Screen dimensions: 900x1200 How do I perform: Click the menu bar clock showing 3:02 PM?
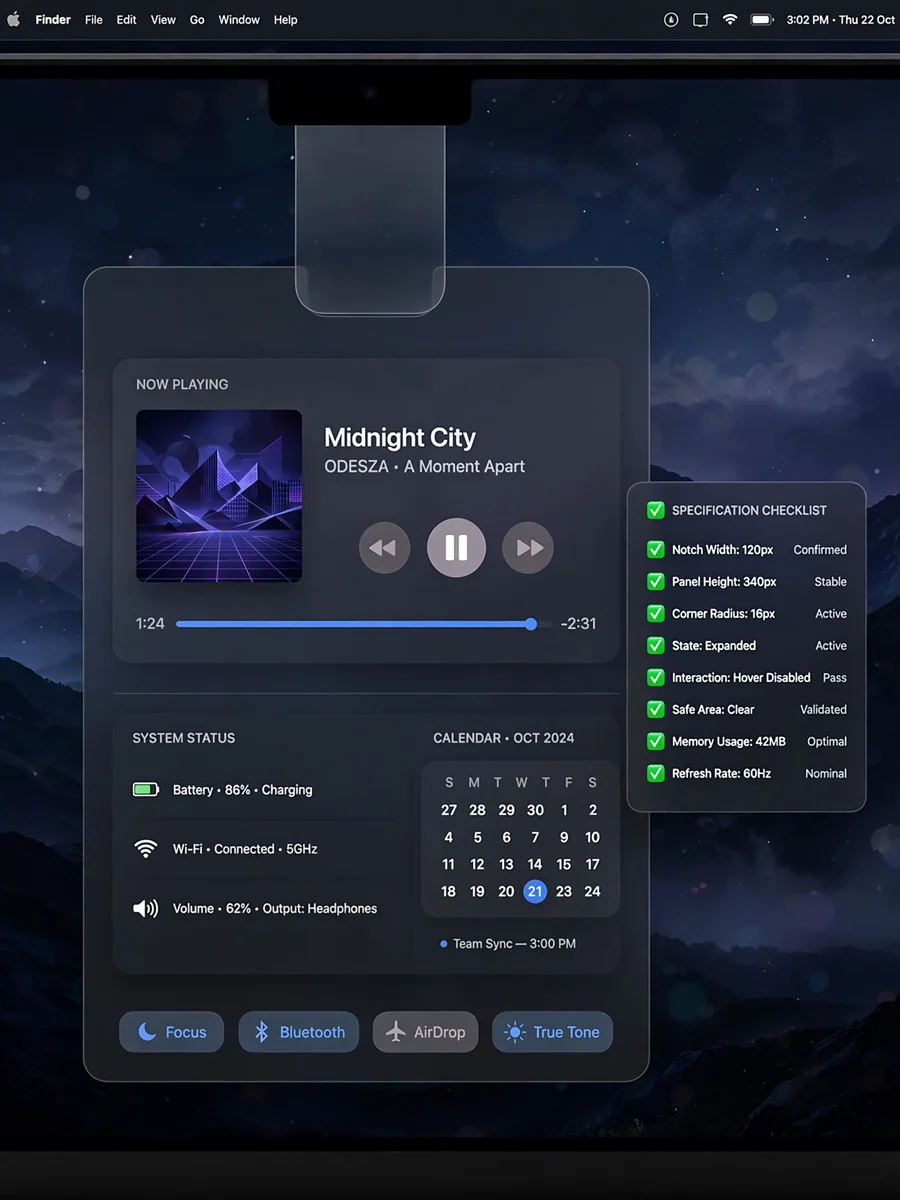pos(841,20)
